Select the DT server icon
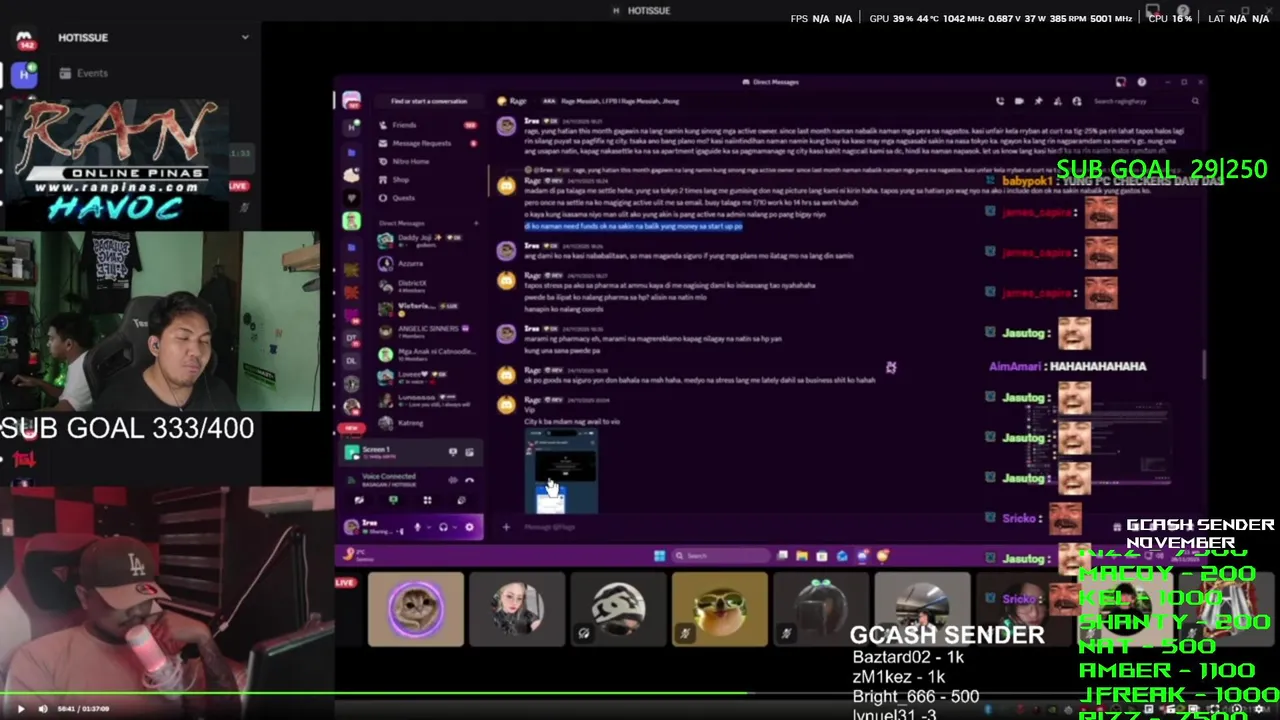 [351, 338]
